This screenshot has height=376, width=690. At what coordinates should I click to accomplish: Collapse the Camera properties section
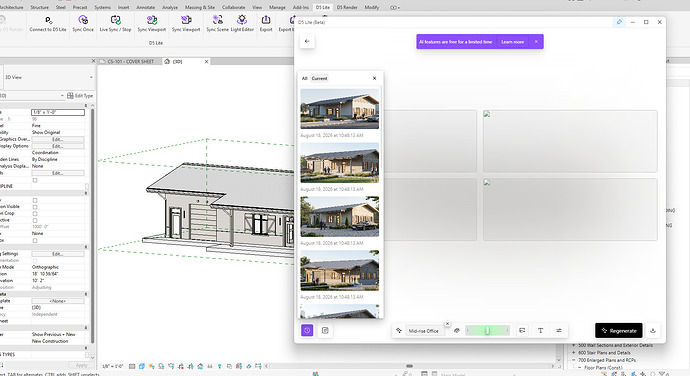[x=86, y=247]
